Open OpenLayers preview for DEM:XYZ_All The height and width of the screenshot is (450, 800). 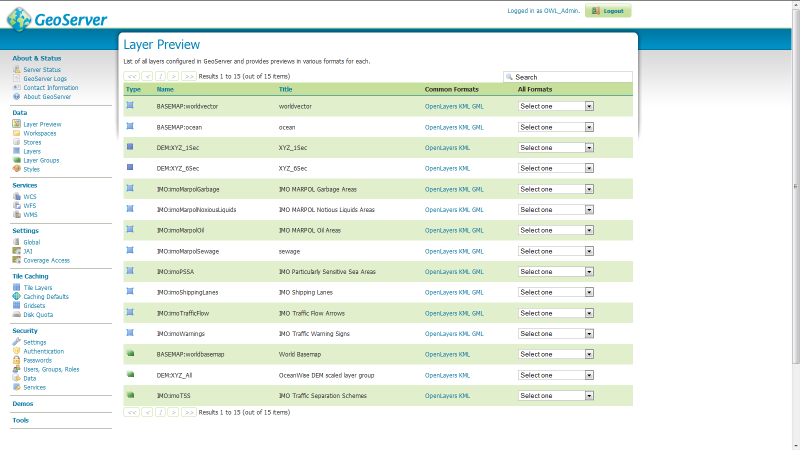coord(441,375)
